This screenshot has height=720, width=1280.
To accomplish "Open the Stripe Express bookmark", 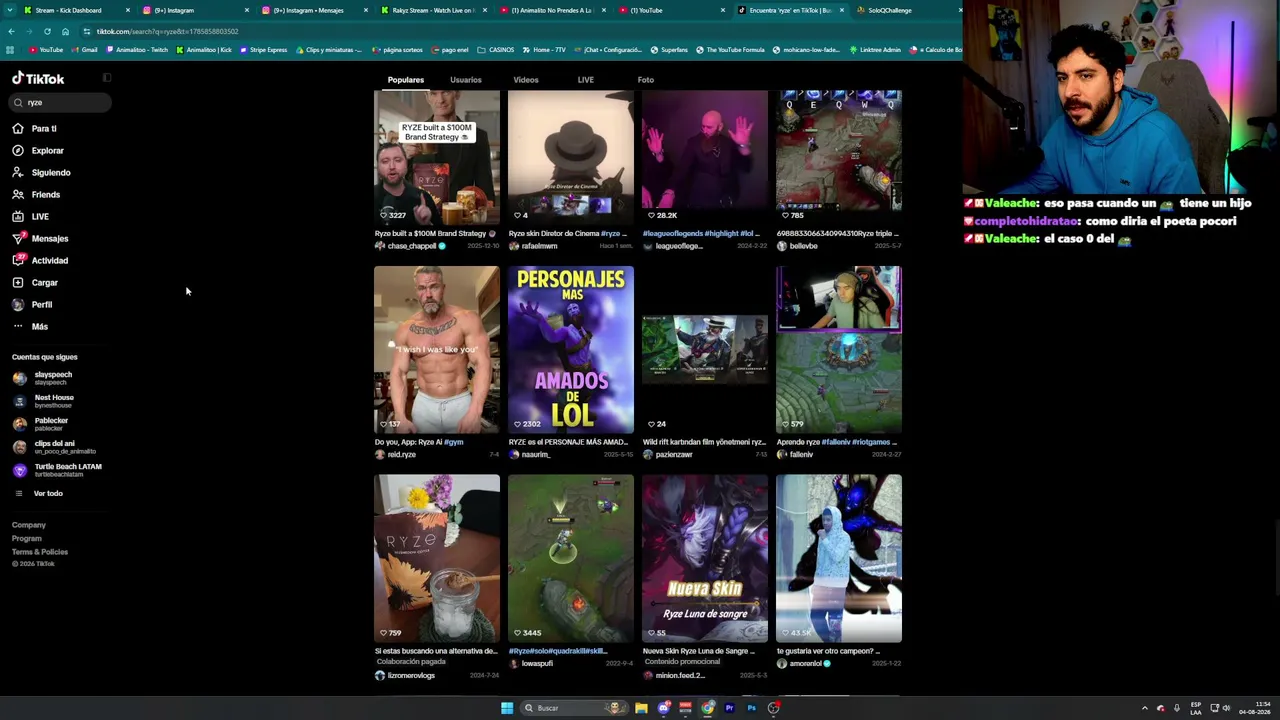I will [263, 49].
